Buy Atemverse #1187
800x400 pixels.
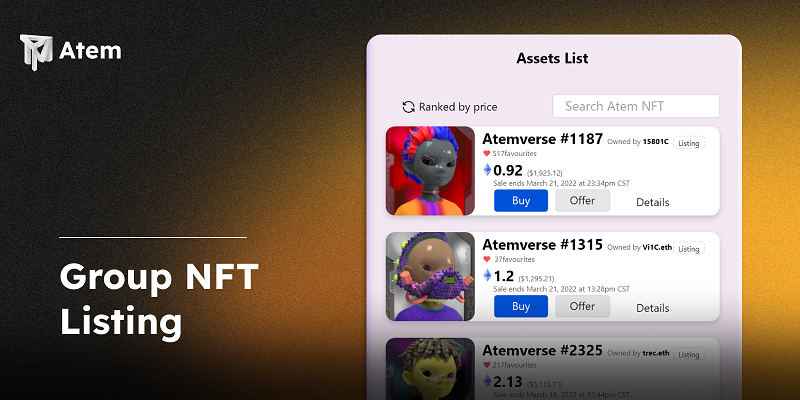[x=521, y=201]
